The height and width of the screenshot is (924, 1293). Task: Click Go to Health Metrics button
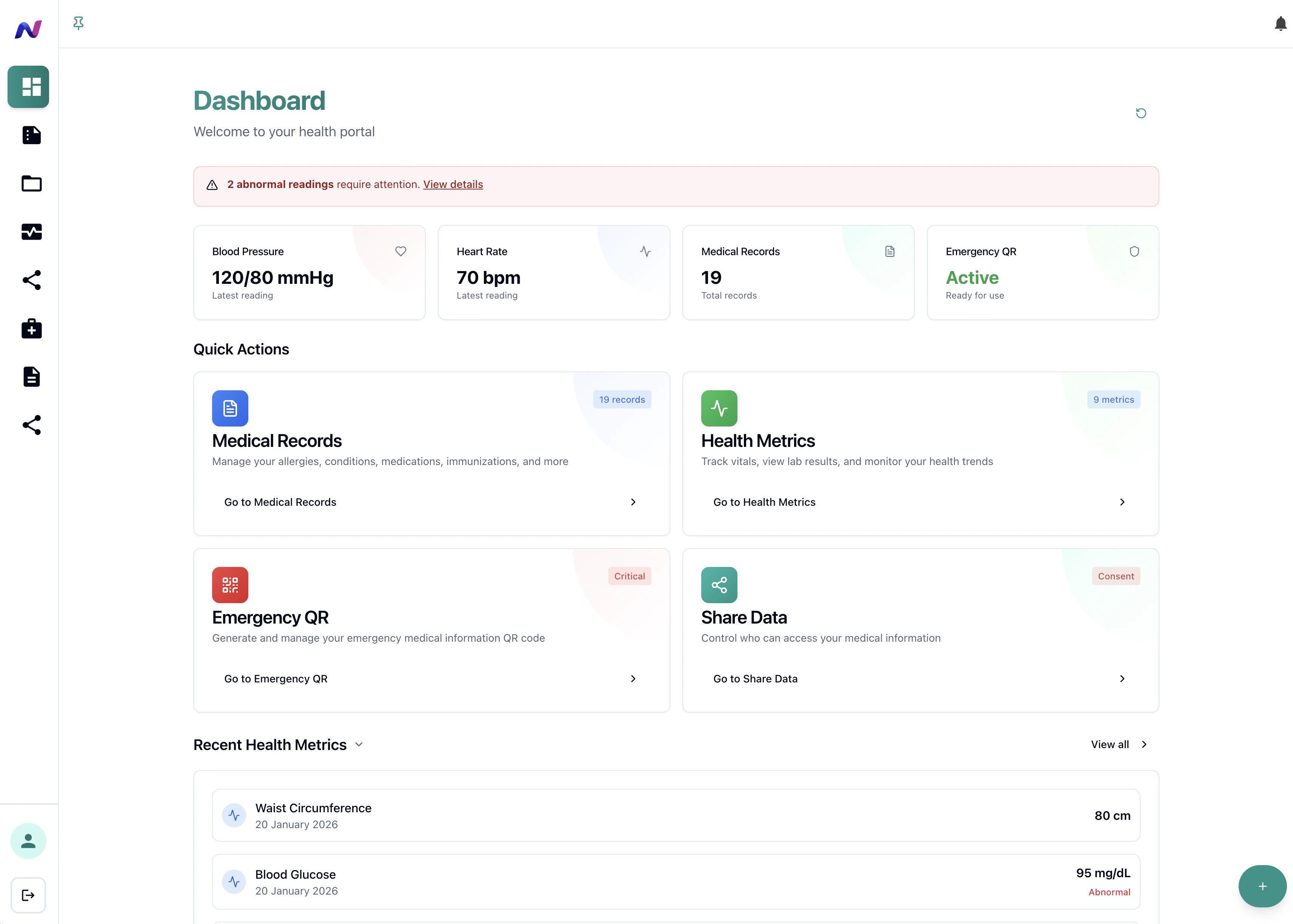[920, 502]
